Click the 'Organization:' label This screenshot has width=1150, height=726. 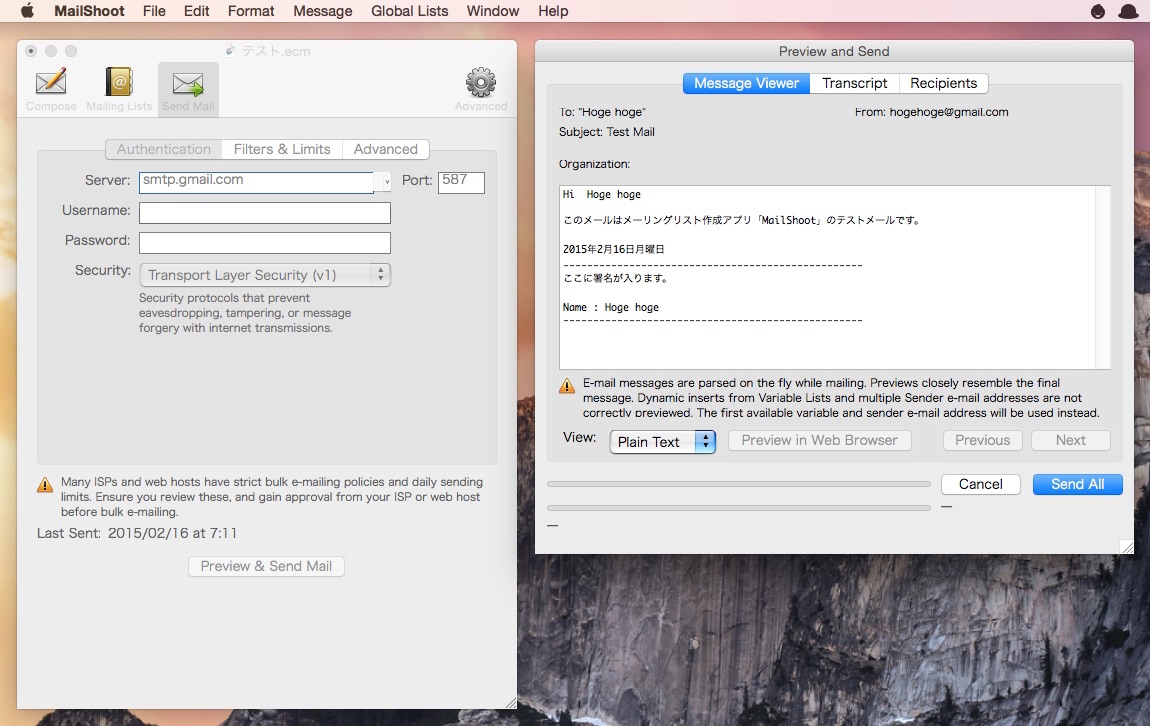point(594,164)
